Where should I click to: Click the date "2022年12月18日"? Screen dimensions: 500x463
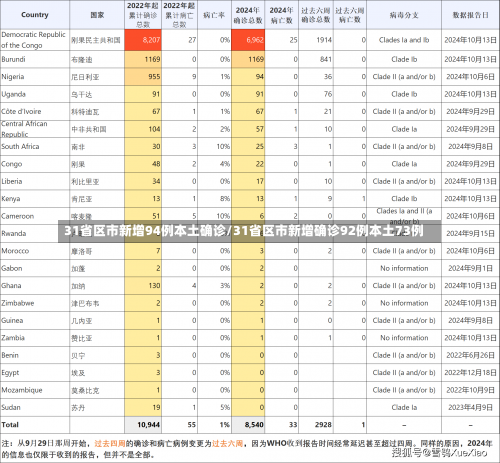click(x=470, y=373)
